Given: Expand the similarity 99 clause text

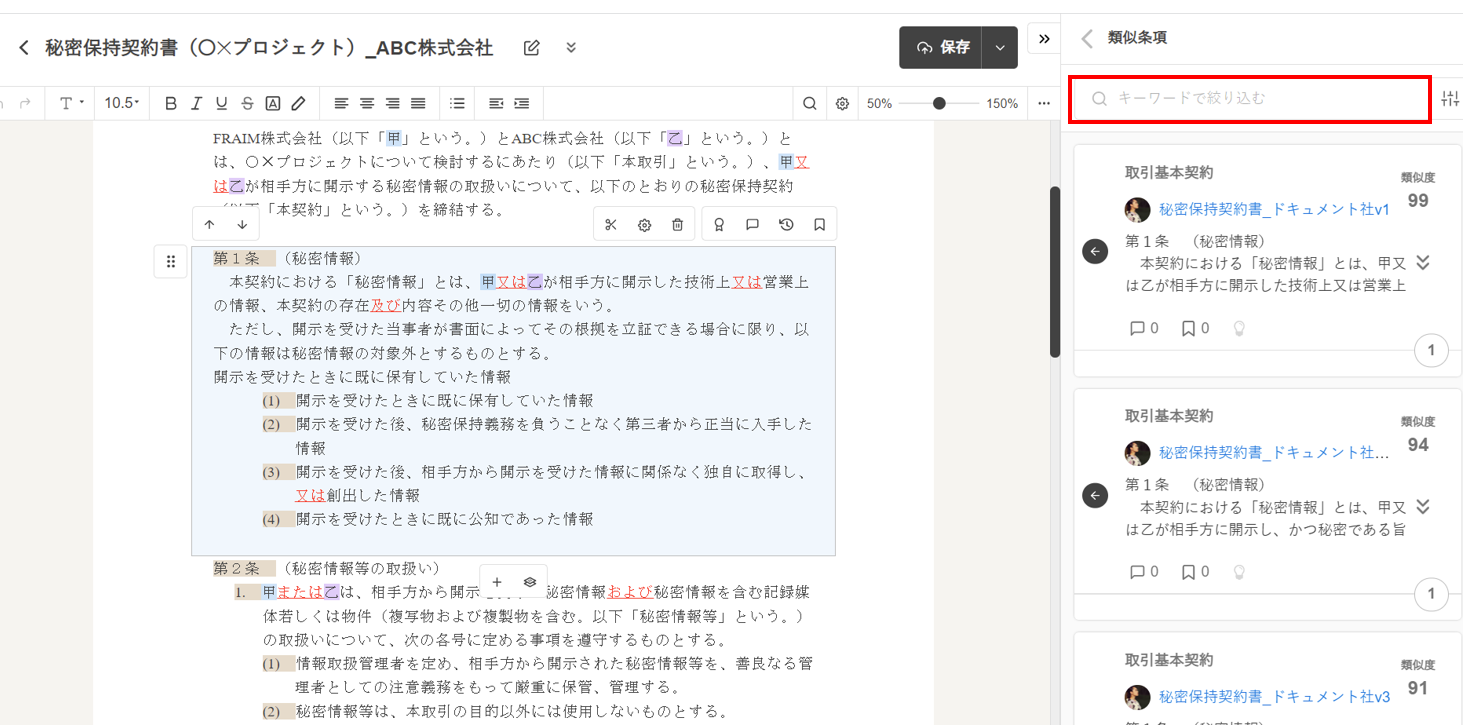Looking at the screenshot, I should pos(1423,263).
